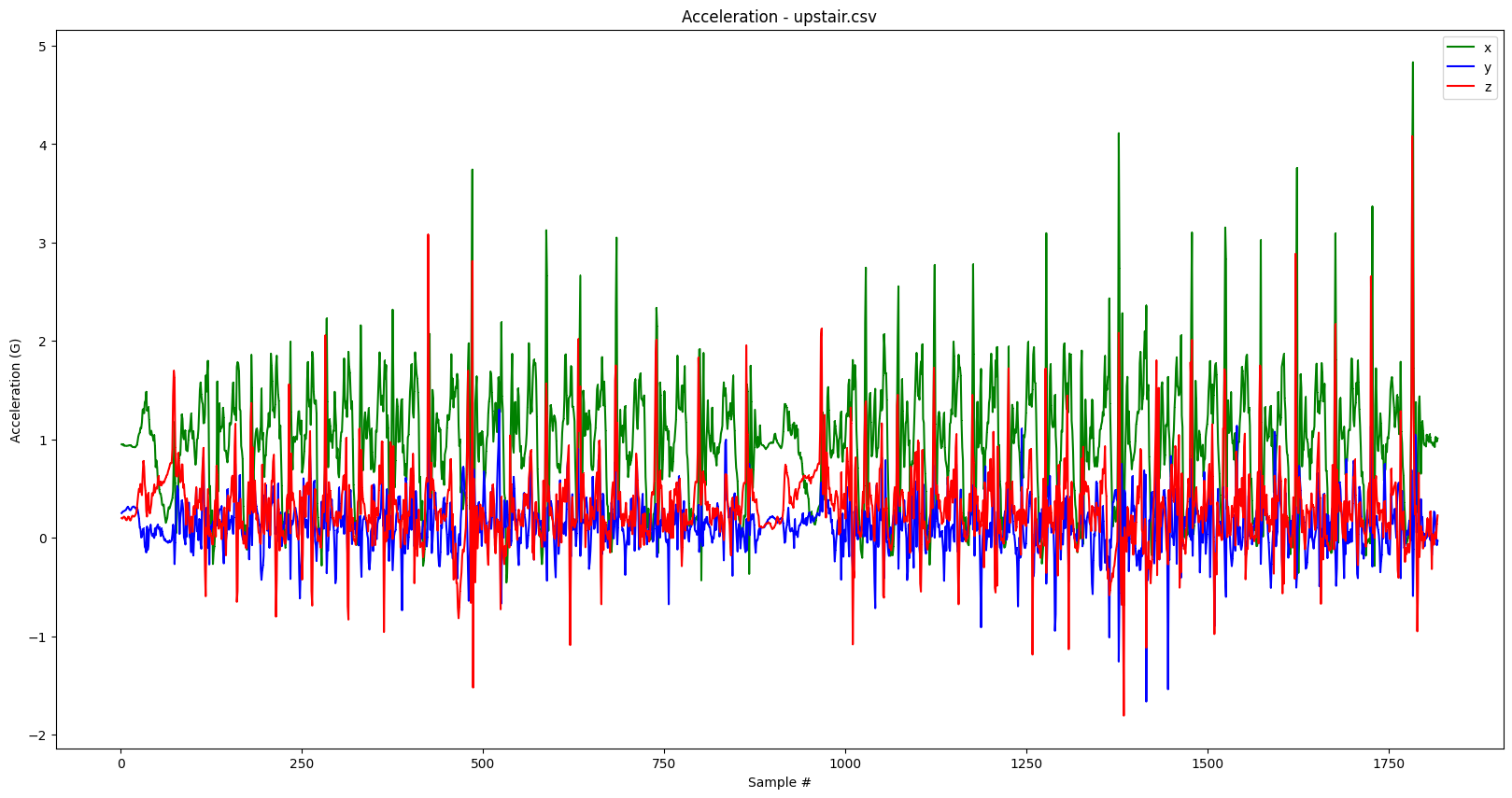The image size is (1512, 798).
Task: Click the red z line swatch in legend
Action: (x=1460, y=88)
